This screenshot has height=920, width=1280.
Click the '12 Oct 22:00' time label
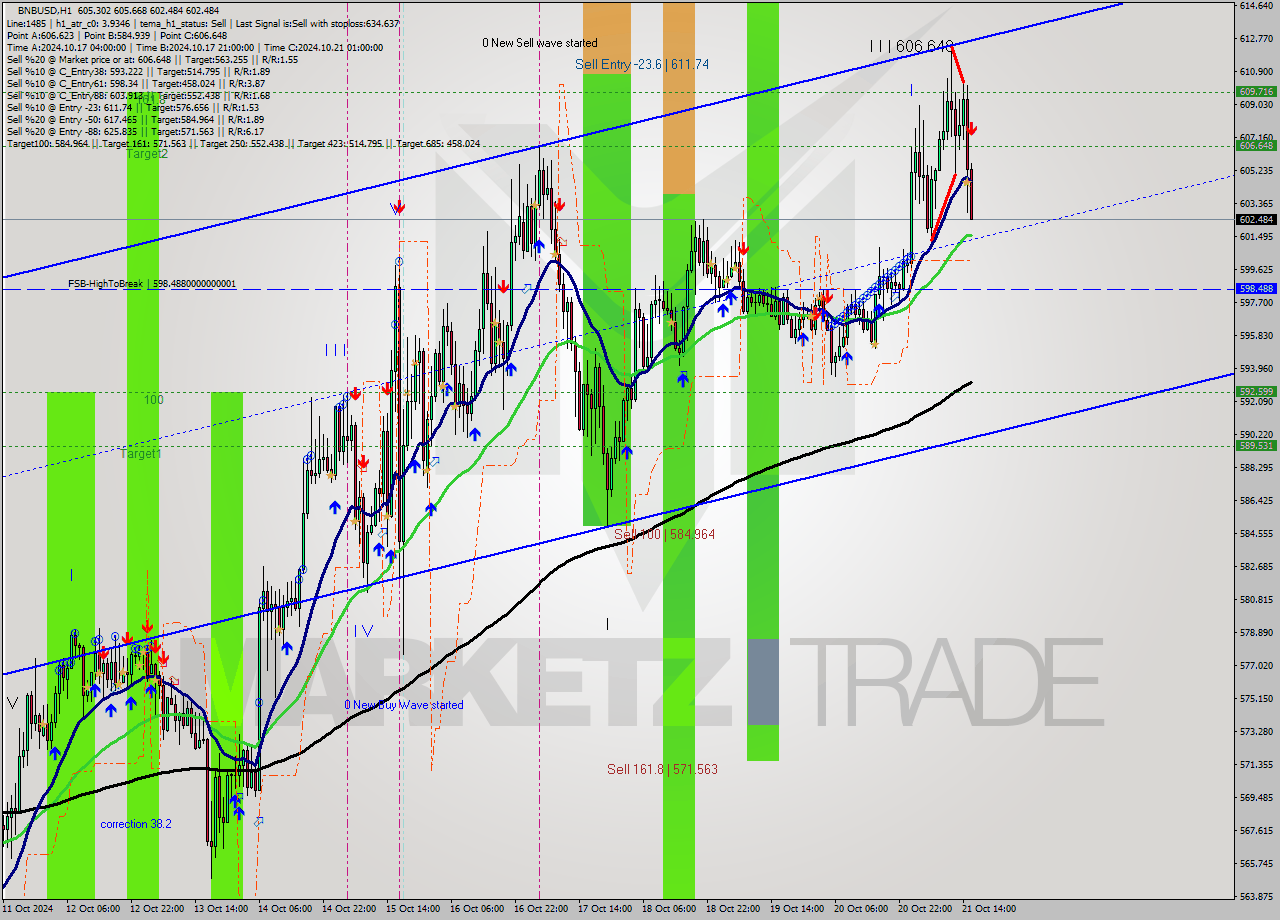pyautogui.click(x=158, y=909)
